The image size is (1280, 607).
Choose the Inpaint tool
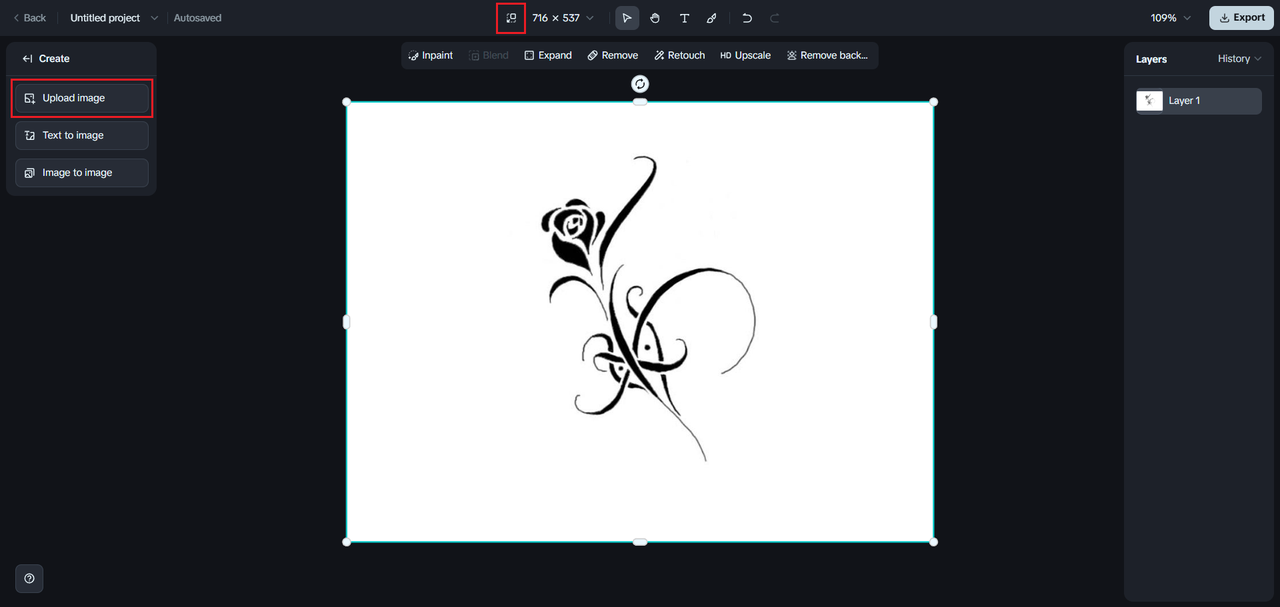coord(431,56)
